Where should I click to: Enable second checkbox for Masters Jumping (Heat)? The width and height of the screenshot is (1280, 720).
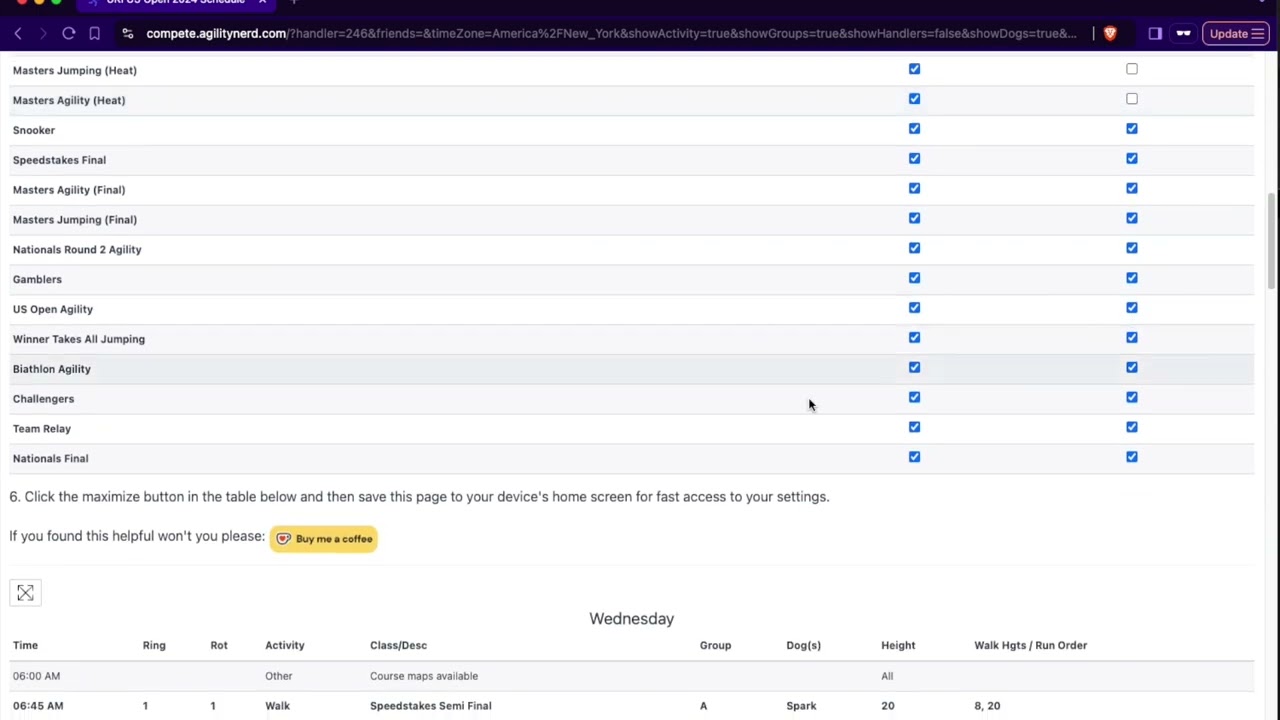pos(1132,69)
